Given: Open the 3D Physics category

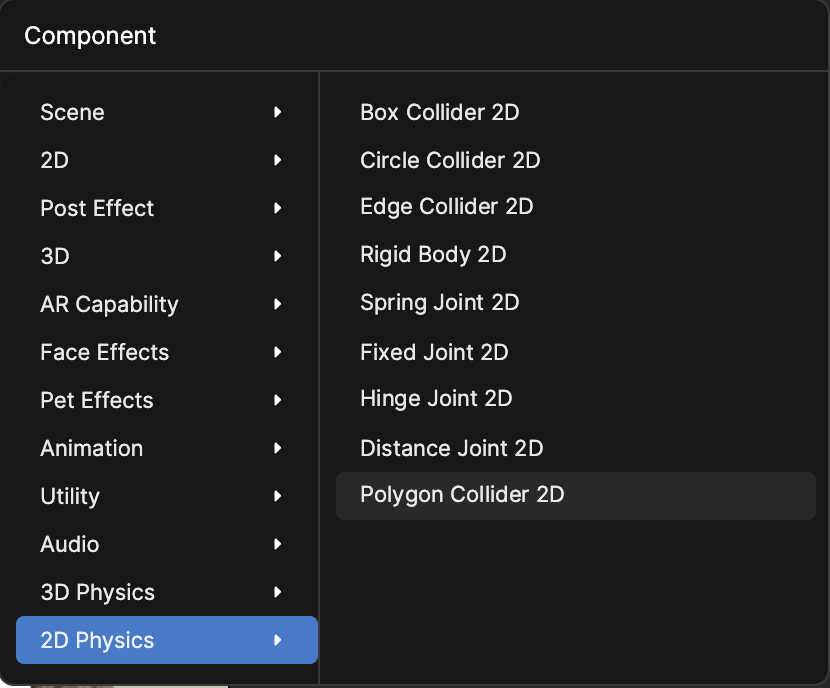Looking at the screenshot, I should [x=167, y=592].
